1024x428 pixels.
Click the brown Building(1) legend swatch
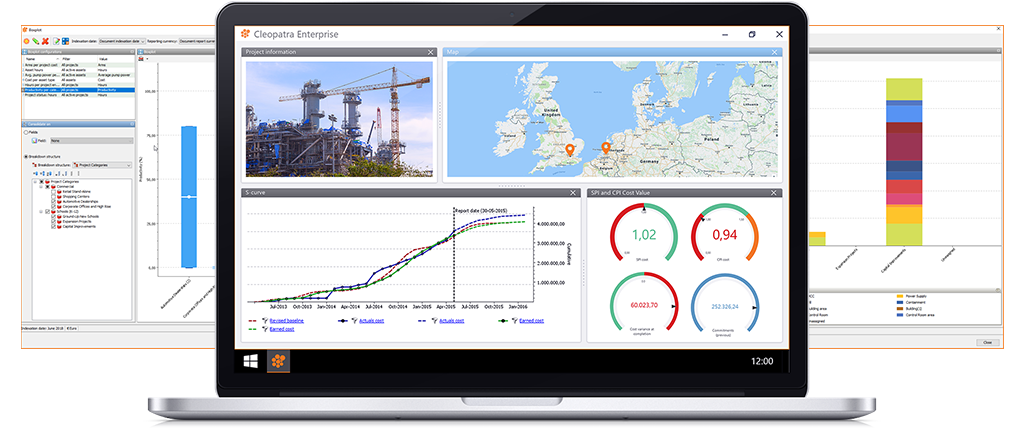coord(900,308)
